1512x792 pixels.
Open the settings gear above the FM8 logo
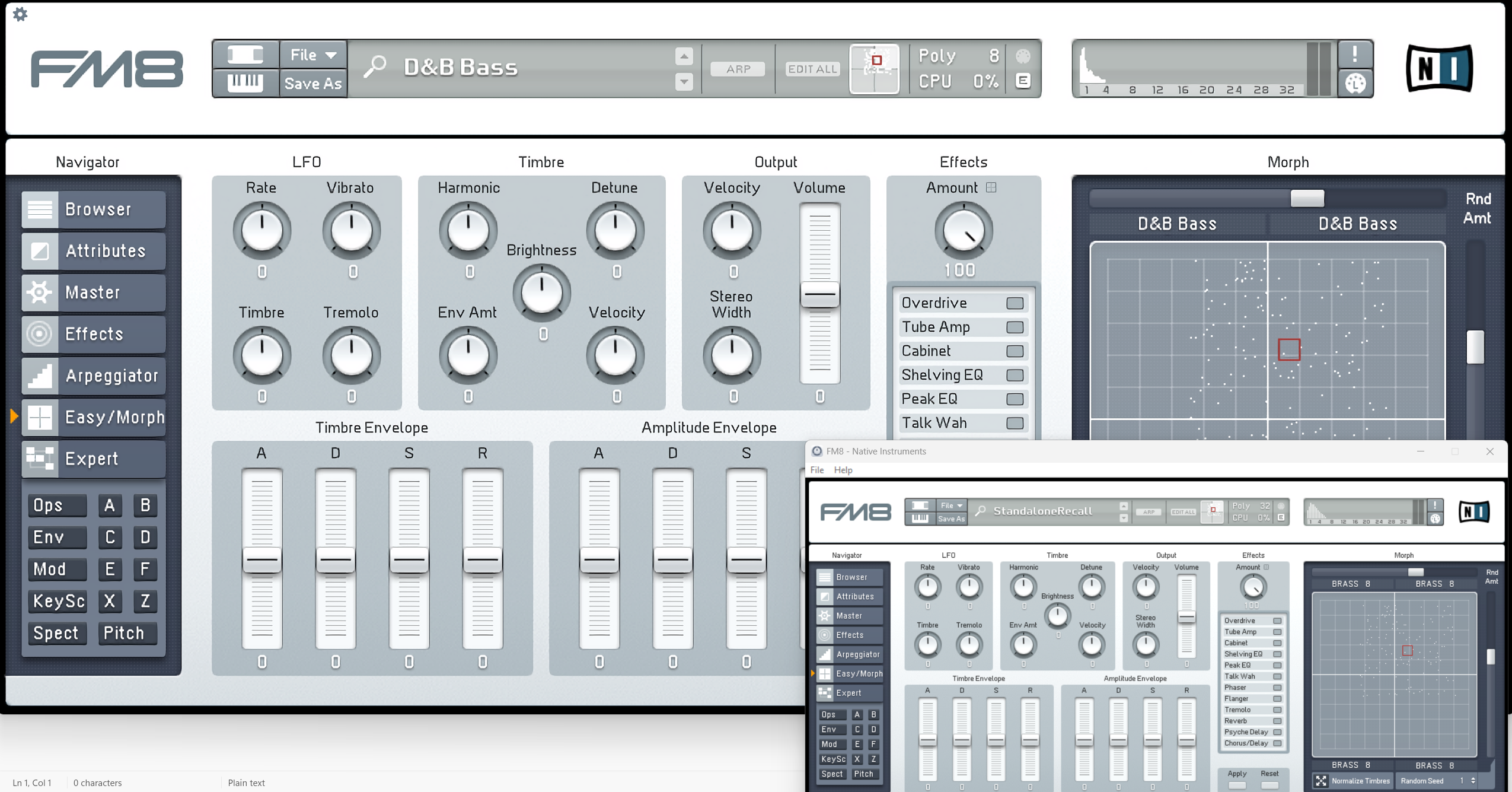click(x=20, y=14)
